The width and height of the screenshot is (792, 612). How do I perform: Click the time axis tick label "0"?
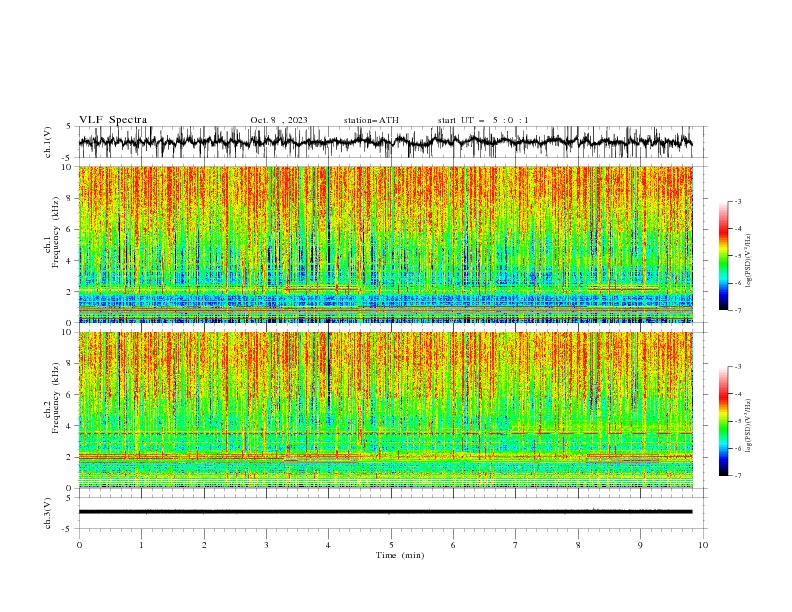click(79, 545)
